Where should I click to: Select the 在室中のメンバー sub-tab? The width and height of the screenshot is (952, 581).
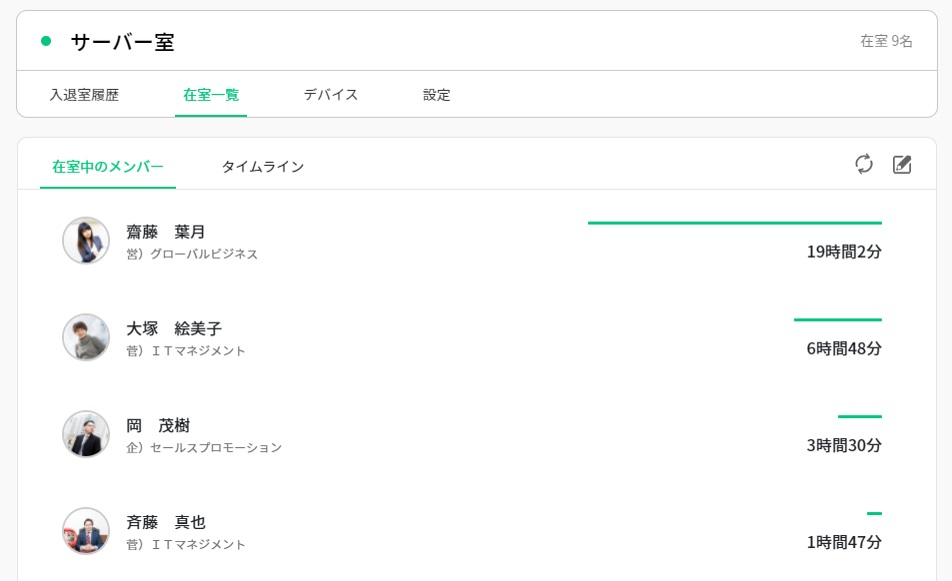tap(108, 166)
